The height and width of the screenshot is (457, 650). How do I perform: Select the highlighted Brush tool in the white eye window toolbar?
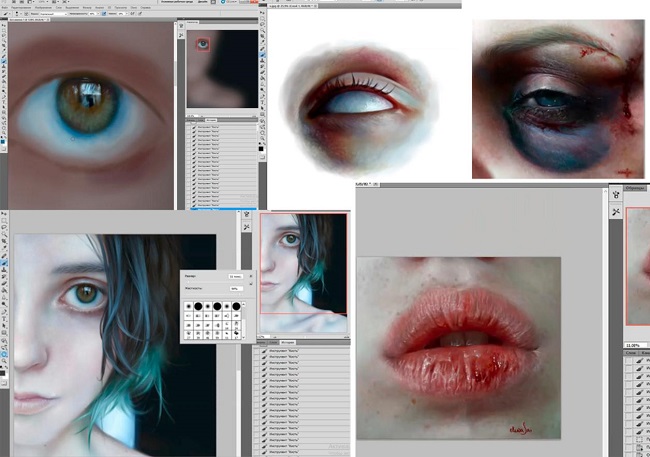262,55
